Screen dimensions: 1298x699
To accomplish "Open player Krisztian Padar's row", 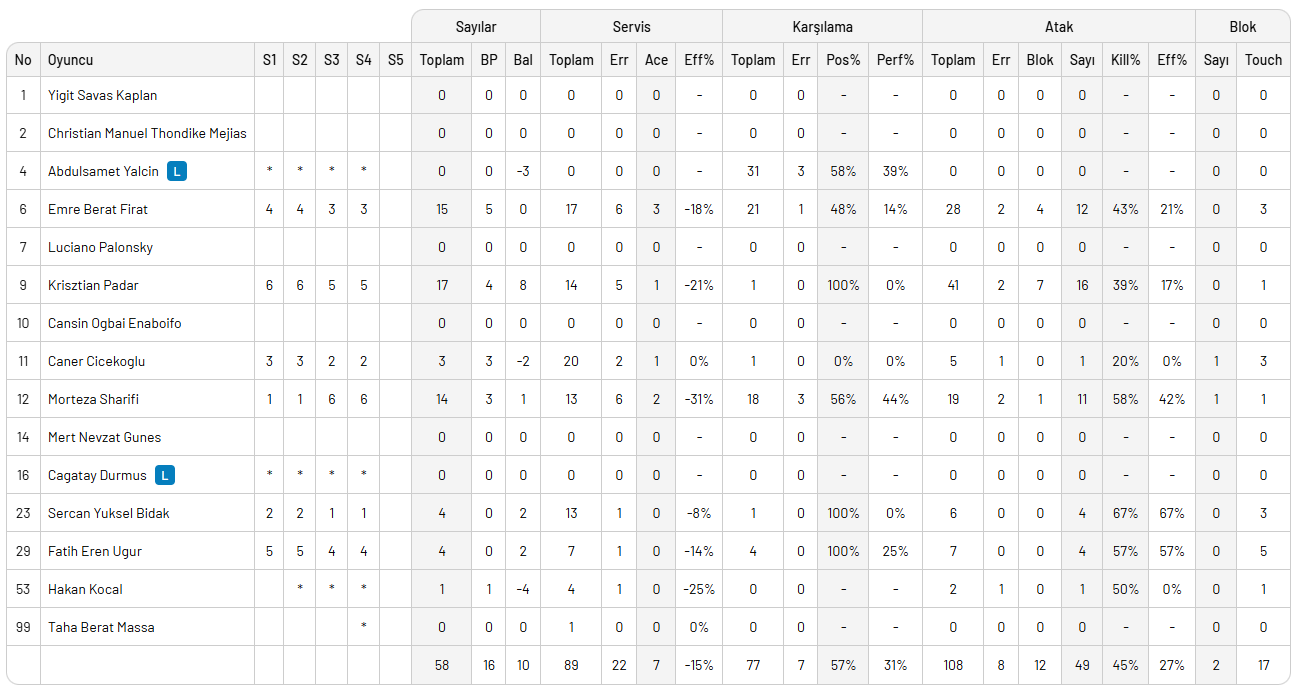I will coord(93,285).
